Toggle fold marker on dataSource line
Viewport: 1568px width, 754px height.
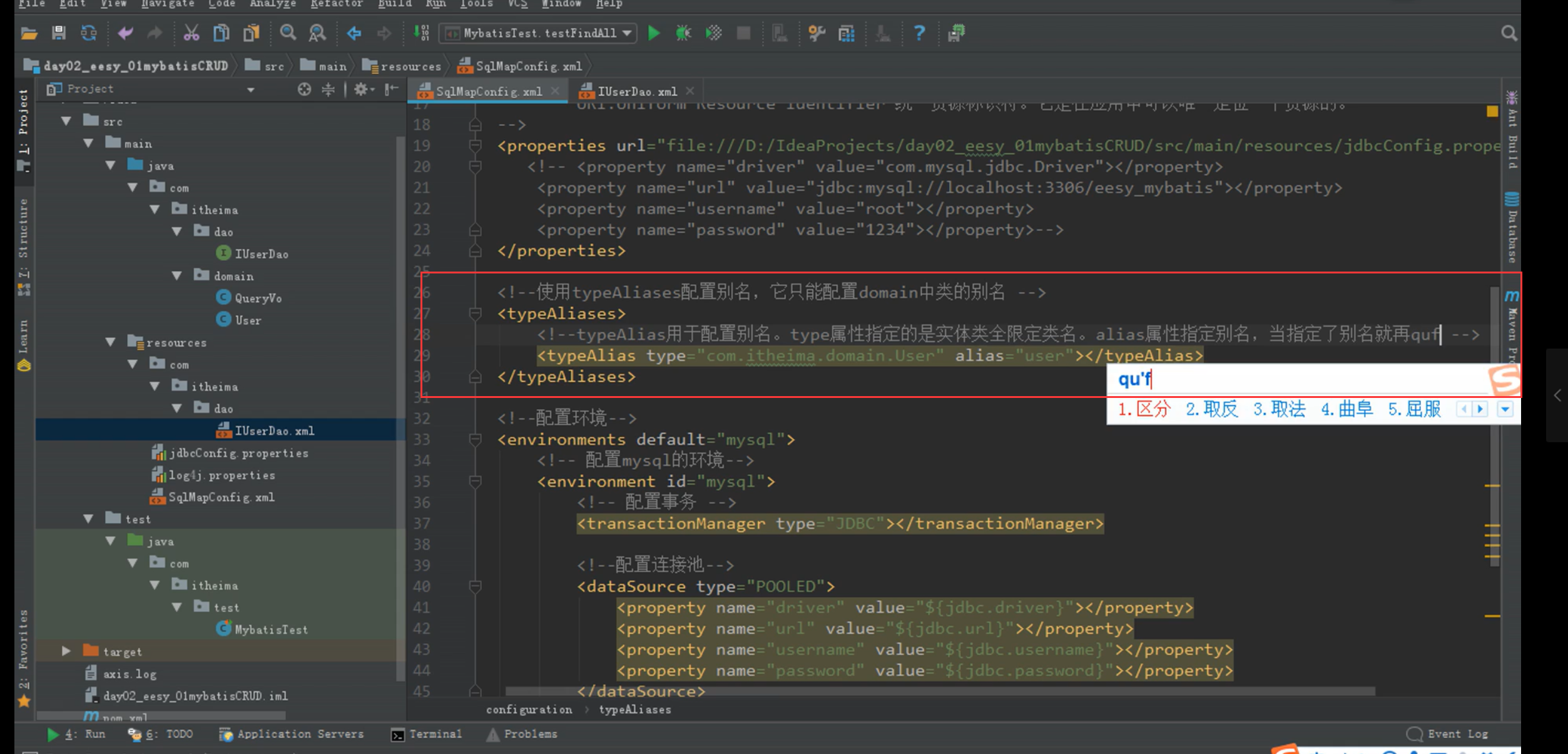pyautogui.click(x=475, y=586)
